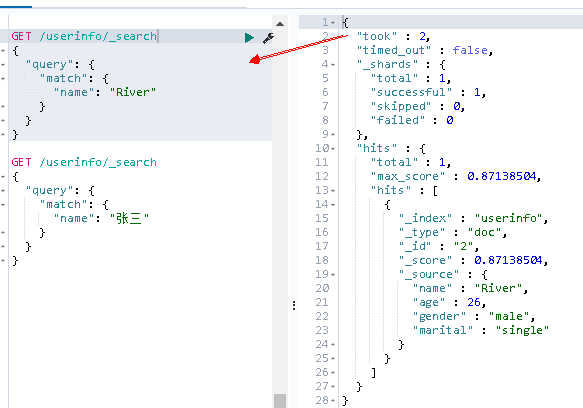Click the "single" marital value
The image size is (583, 408).
(x=522, y=330)
